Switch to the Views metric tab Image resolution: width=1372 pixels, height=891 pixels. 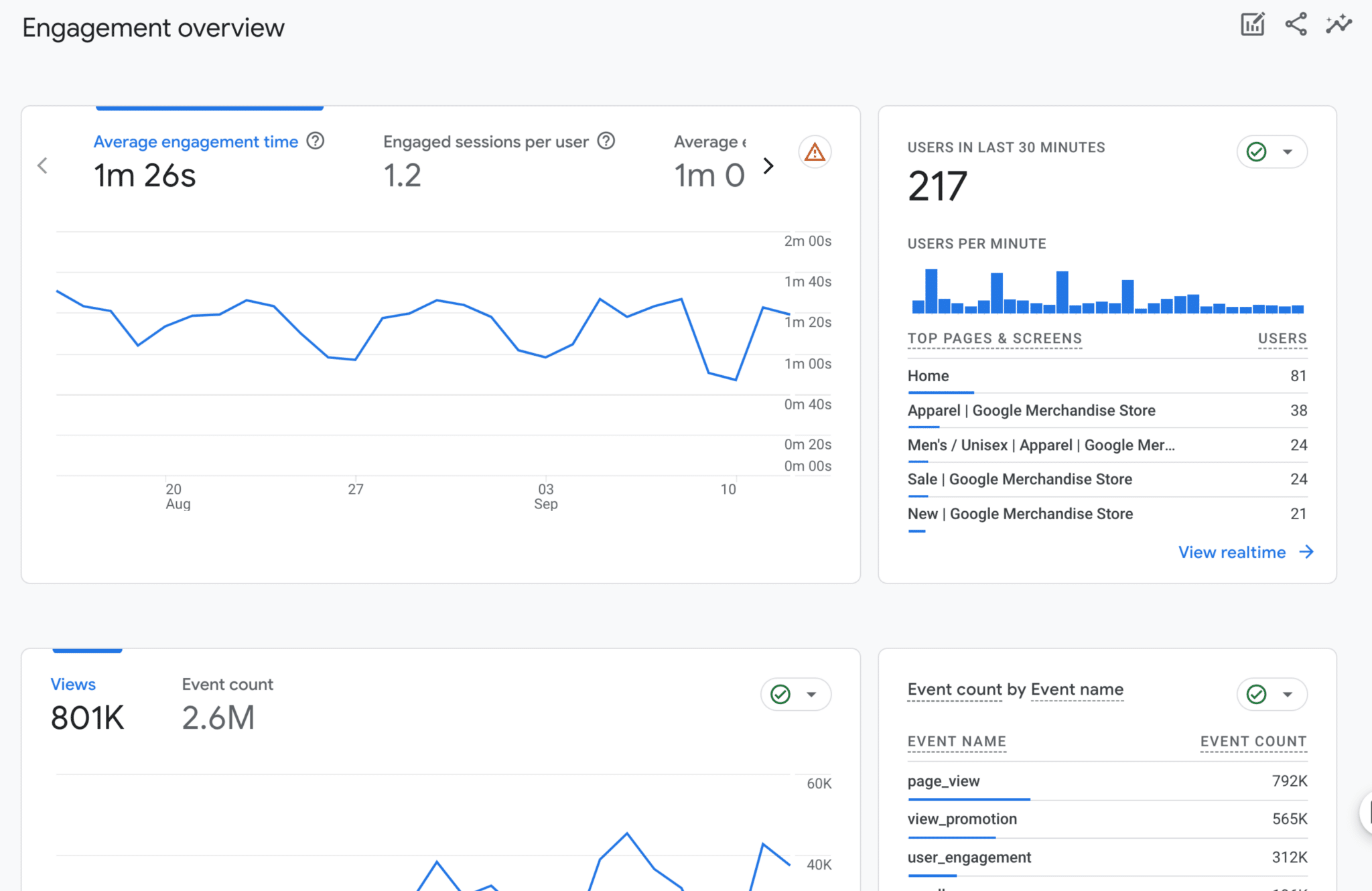(x=72, y=684)
